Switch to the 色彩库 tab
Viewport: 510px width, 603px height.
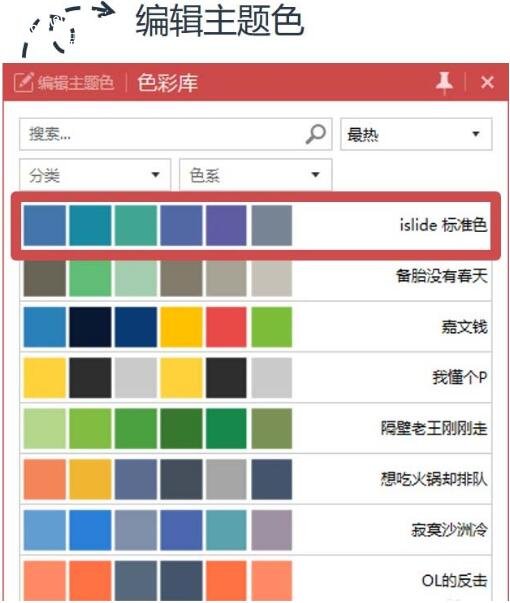pyautogui.click(x=167, y=83)
